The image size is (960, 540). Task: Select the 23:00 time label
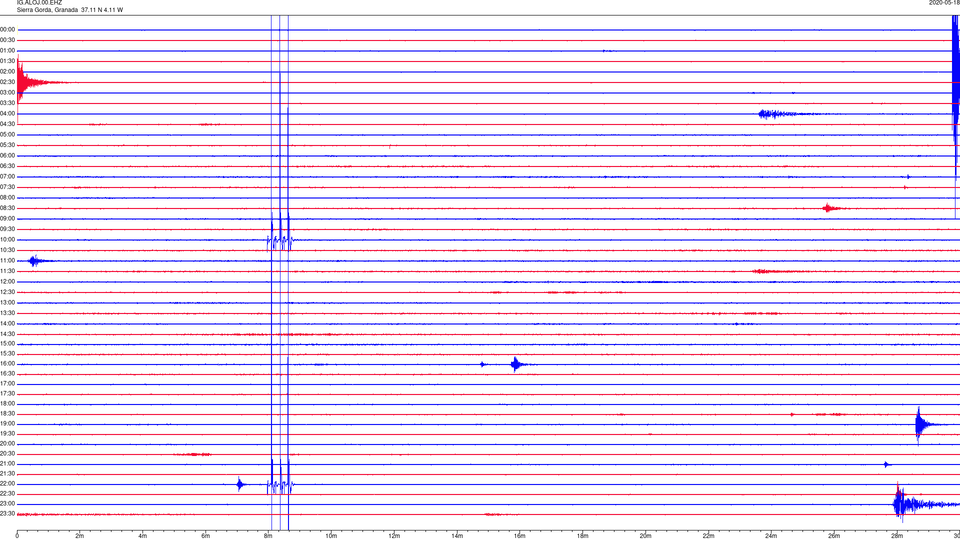tap(8, 503)
